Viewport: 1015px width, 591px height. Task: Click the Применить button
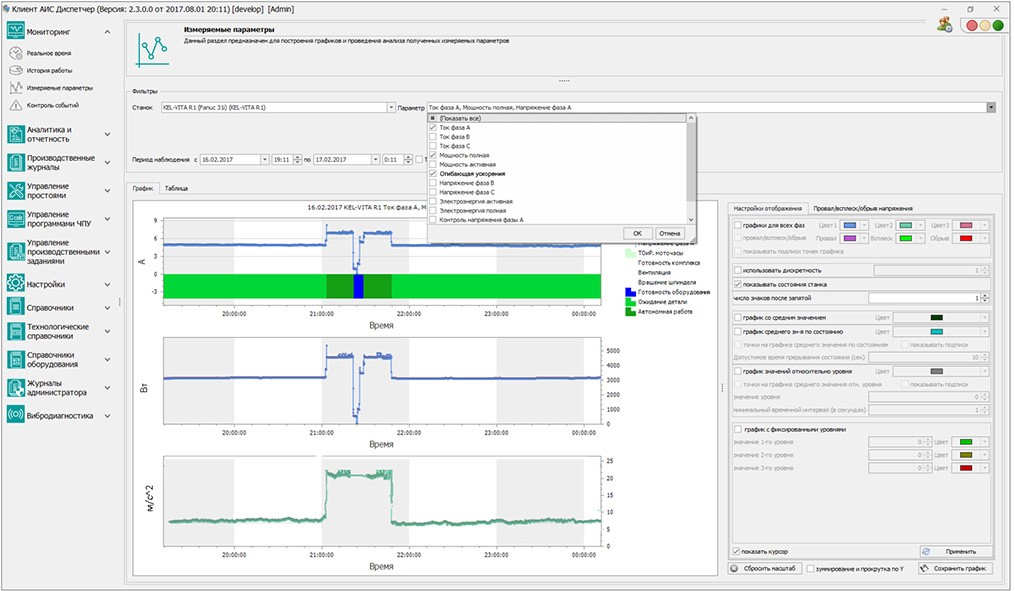(955, 552)
